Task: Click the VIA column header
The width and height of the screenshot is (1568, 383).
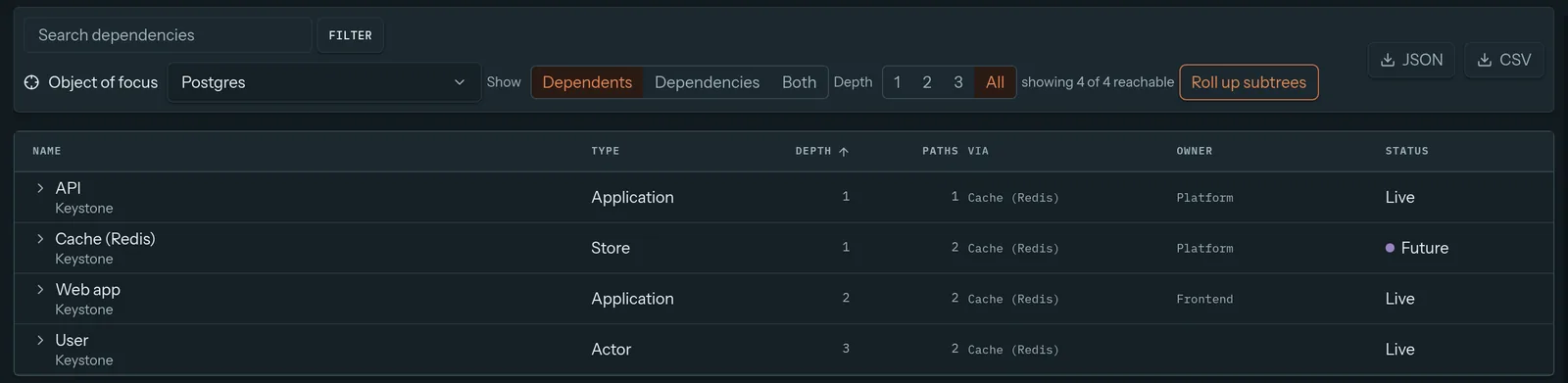Action: point(978,151)
